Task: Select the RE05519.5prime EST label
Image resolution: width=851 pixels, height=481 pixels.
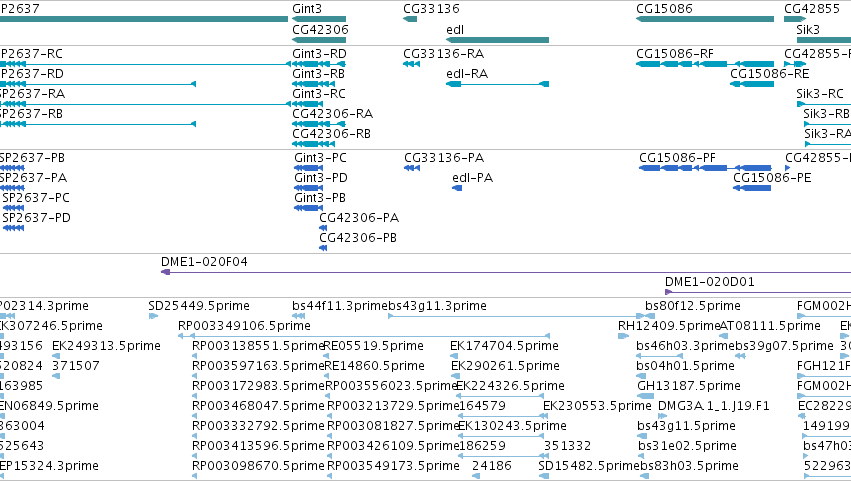Action: pos(373,346)
